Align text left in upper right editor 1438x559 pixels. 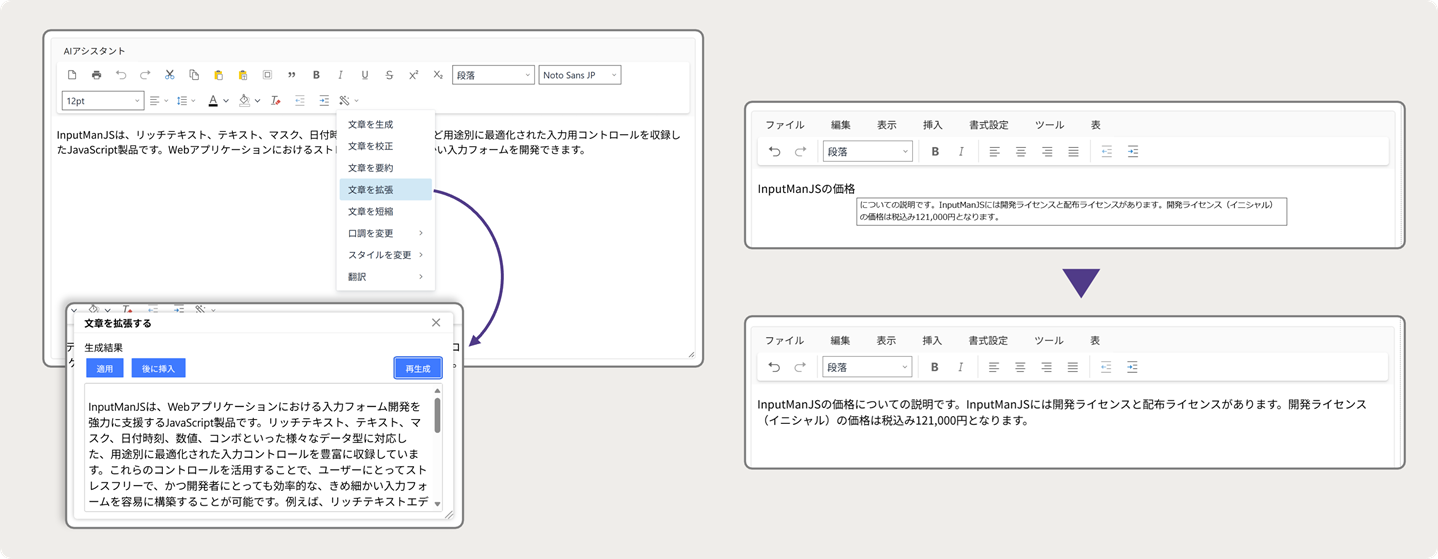click(x=995, y=152)
